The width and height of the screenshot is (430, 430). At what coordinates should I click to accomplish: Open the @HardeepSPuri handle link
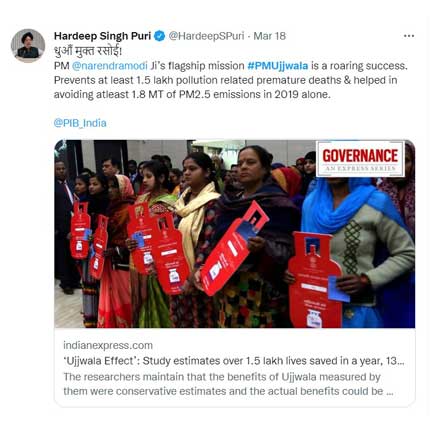point(206,36)
